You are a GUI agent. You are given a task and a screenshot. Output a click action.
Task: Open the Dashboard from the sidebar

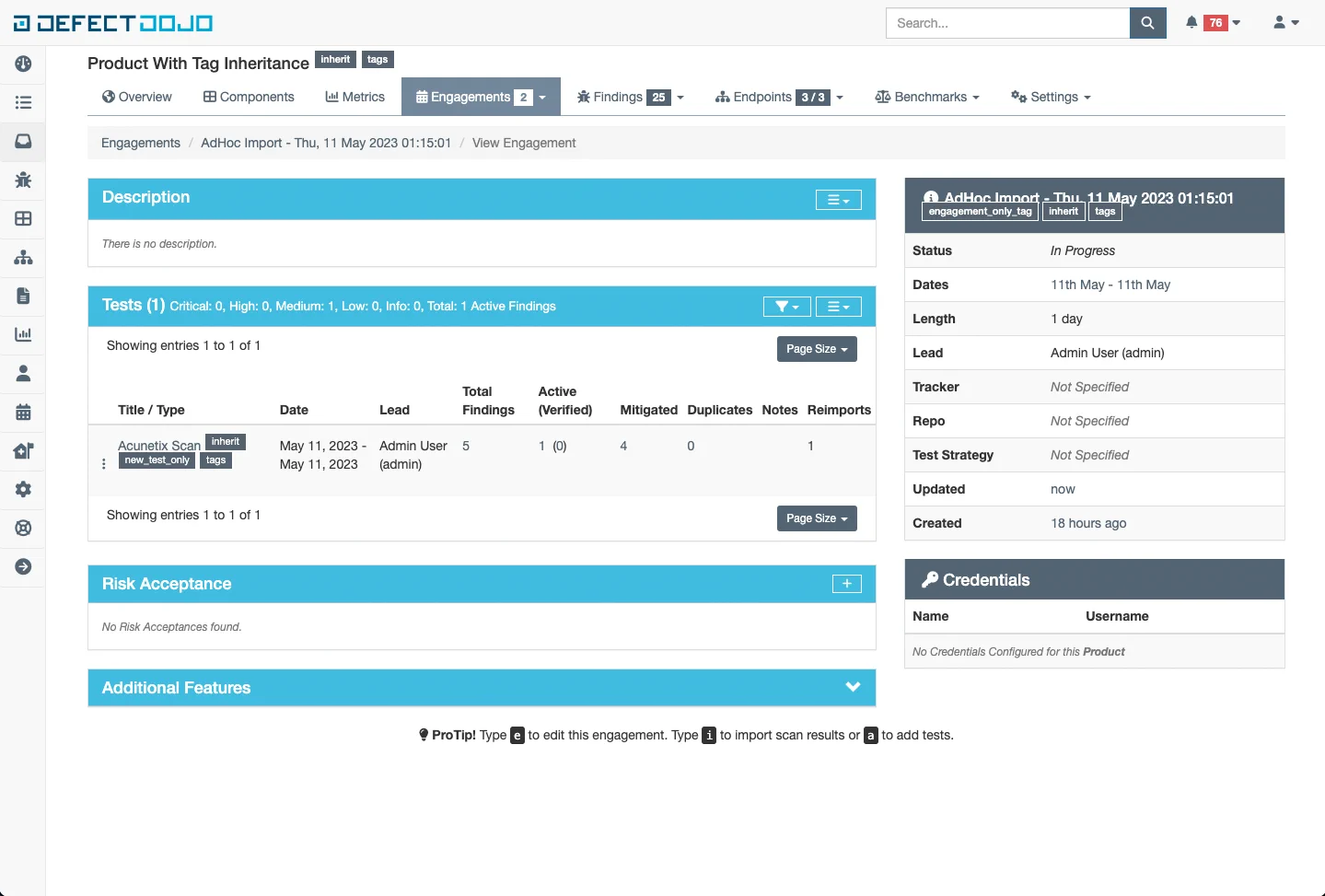pos(23,64)
